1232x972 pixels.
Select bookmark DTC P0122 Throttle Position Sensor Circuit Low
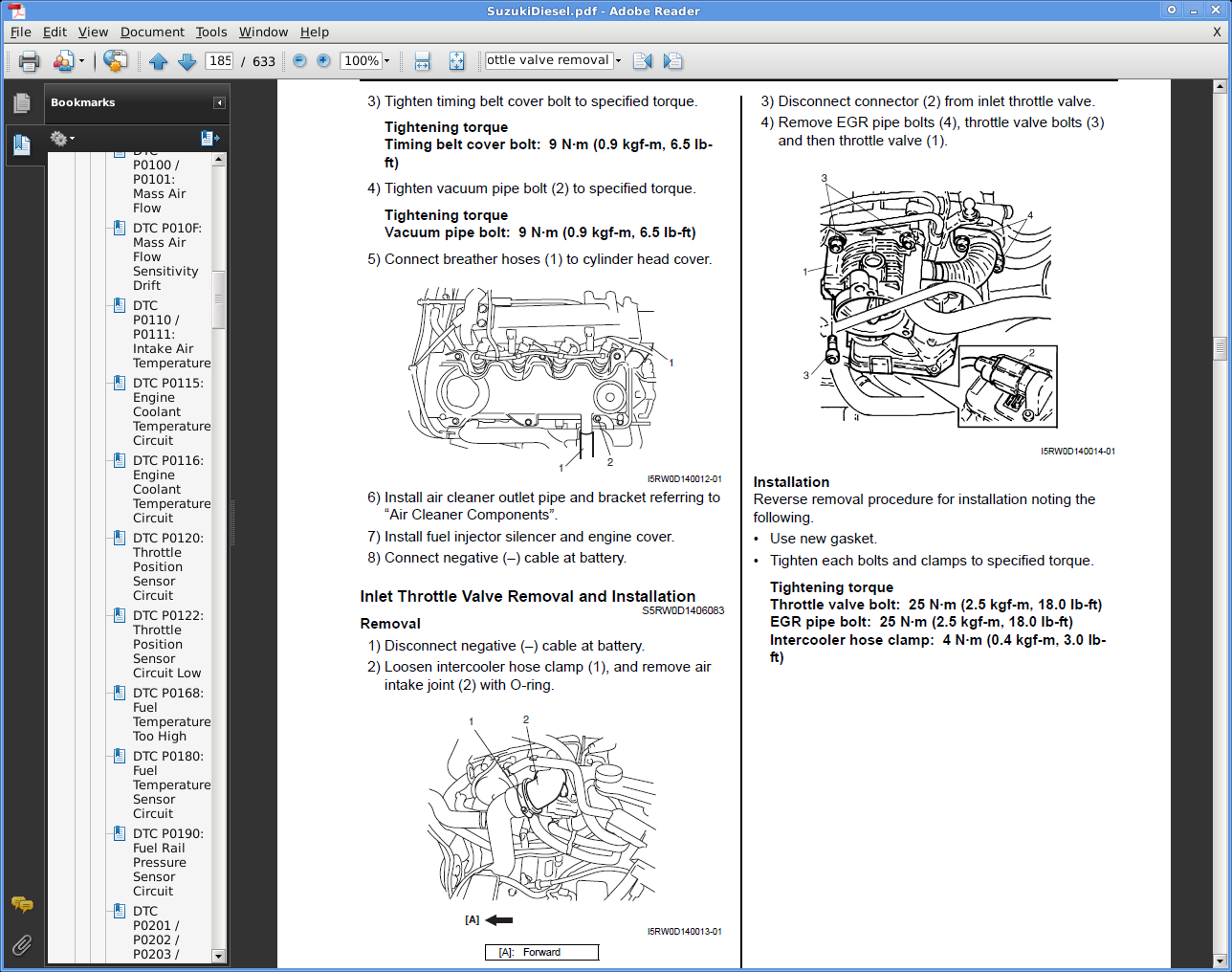coord(168,644)
